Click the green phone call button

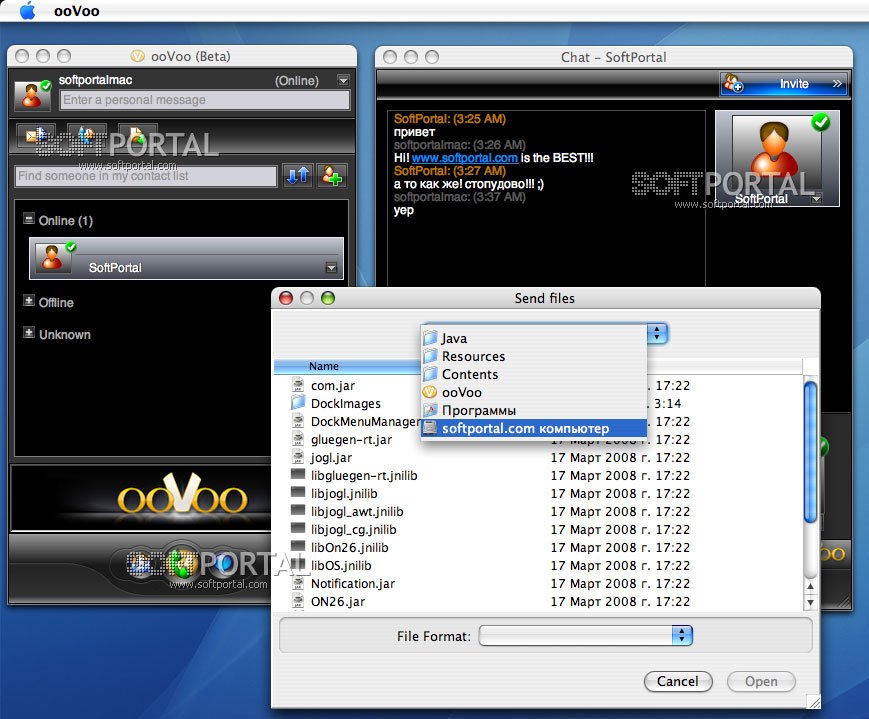(x=181, y=564)
